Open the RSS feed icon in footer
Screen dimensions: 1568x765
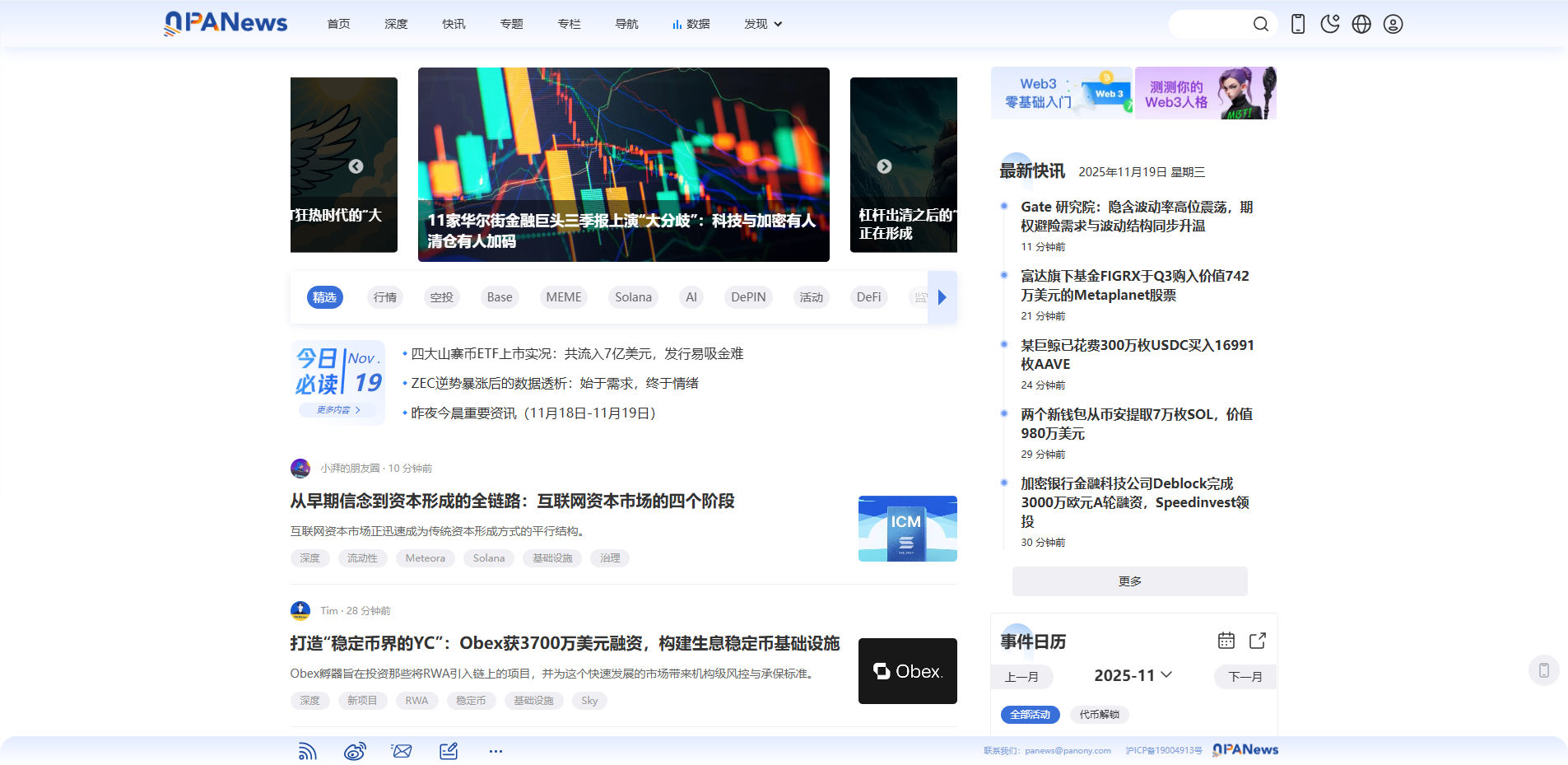[307, 751]
